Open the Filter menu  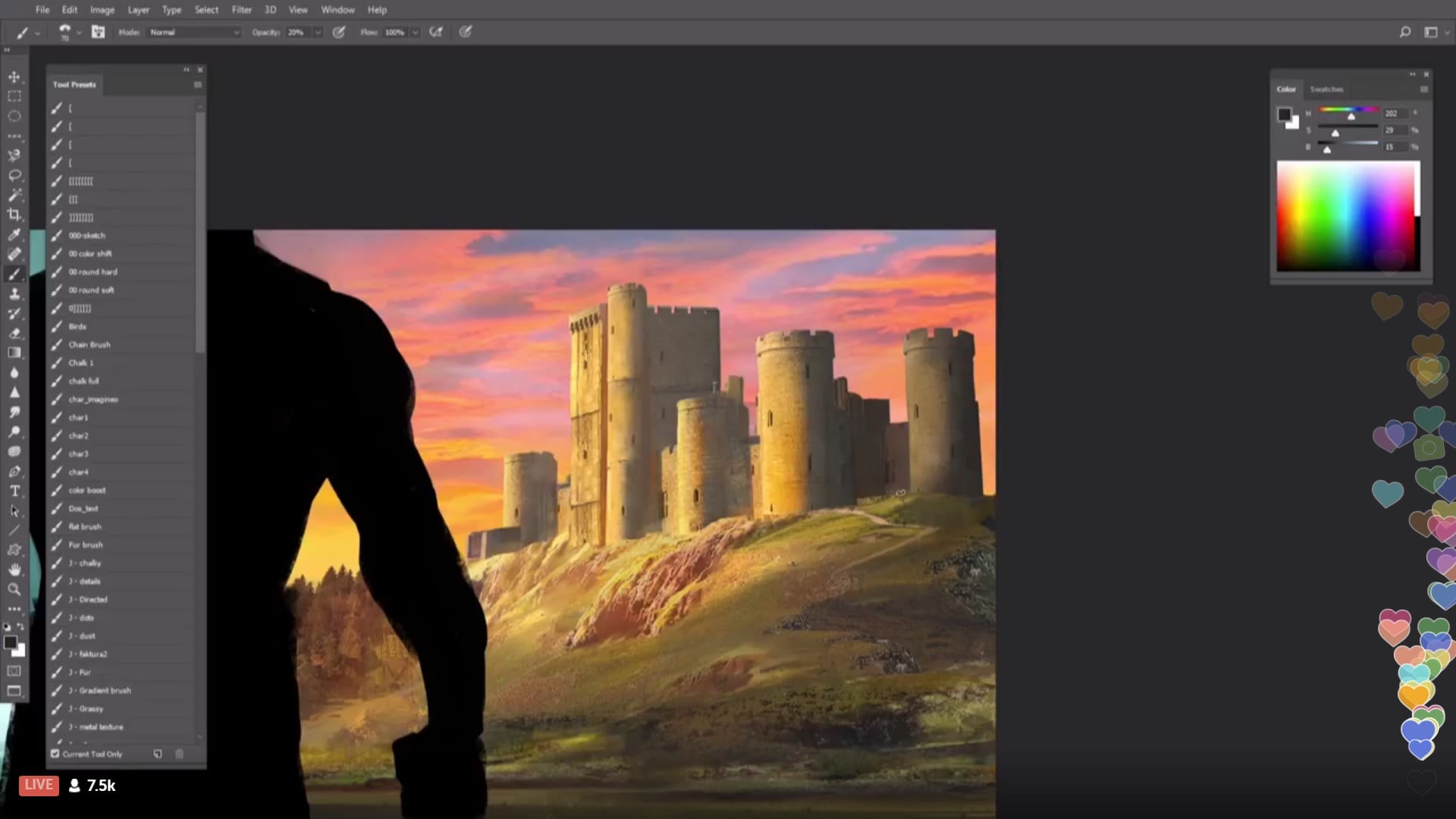click(x=241, y=10)
